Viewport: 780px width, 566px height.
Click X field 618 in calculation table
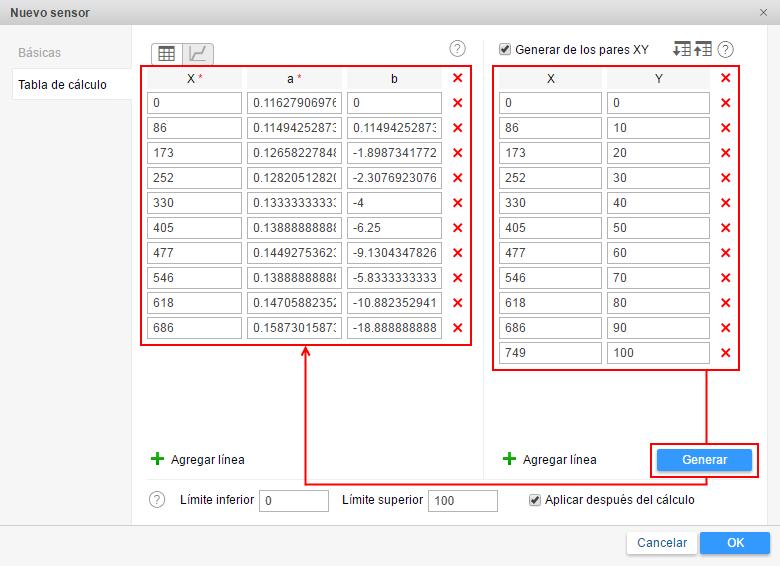[x=195, y=303]
